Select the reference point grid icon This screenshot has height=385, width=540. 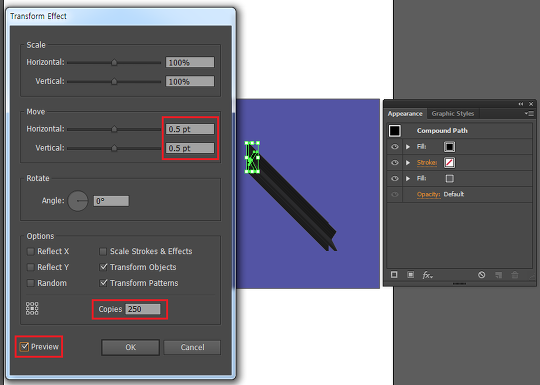[32, 309]
